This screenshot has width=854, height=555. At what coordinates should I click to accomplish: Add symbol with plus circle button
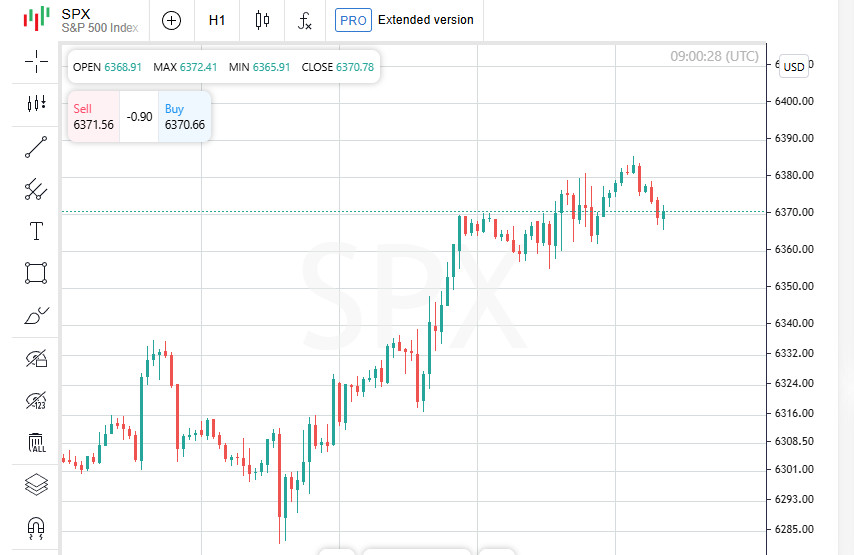coord(172,21)
